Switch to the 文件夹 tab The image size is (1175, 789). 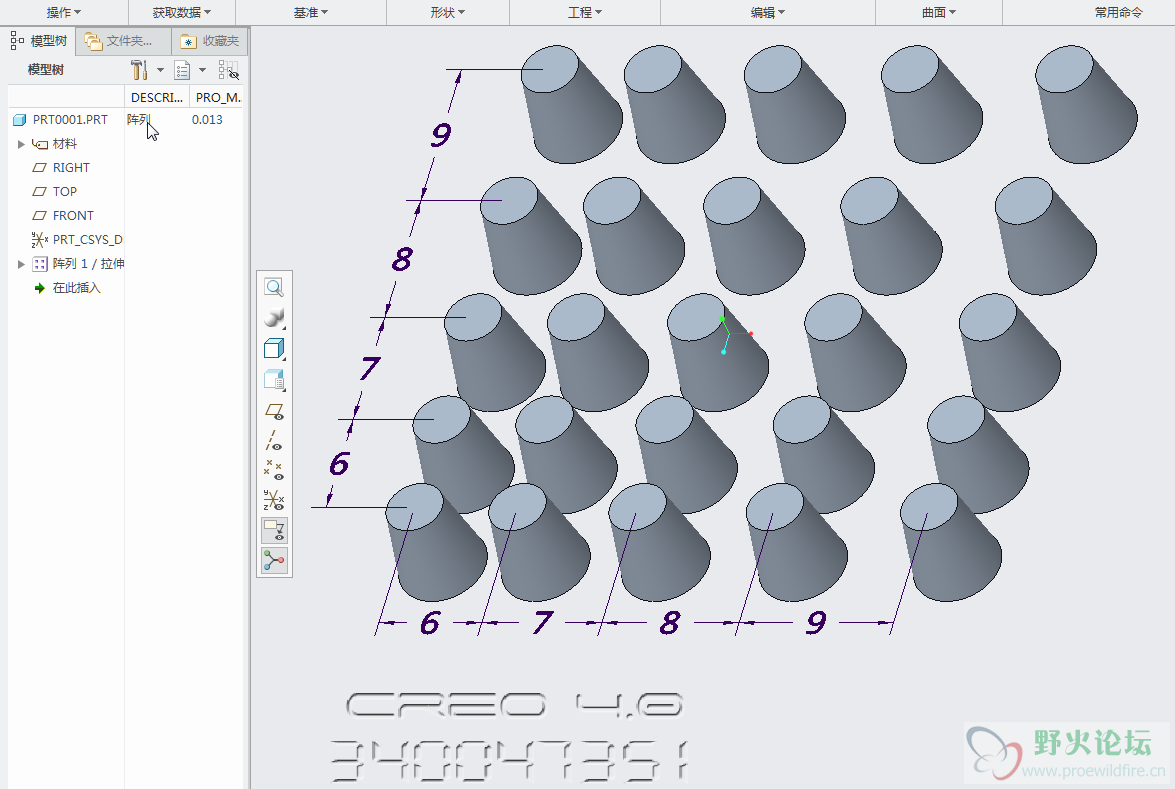124,41
